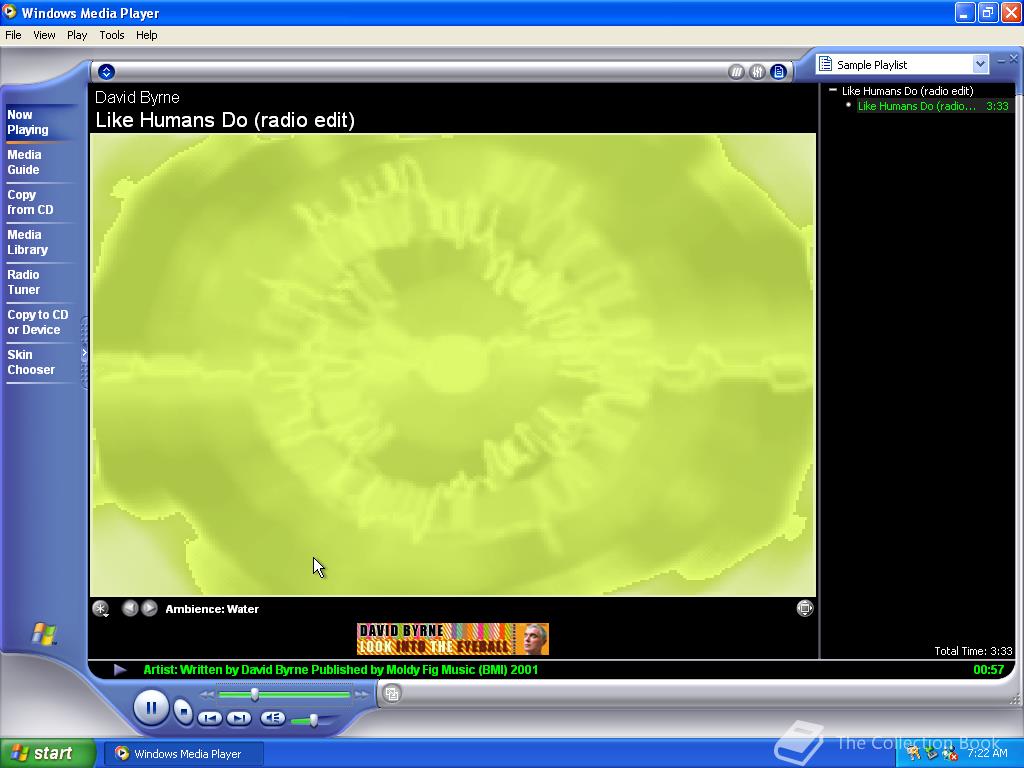The width and height of the screenshot is (1024, 768).
Task: Open the Tools menu
Action: click(x=112, y=35)
